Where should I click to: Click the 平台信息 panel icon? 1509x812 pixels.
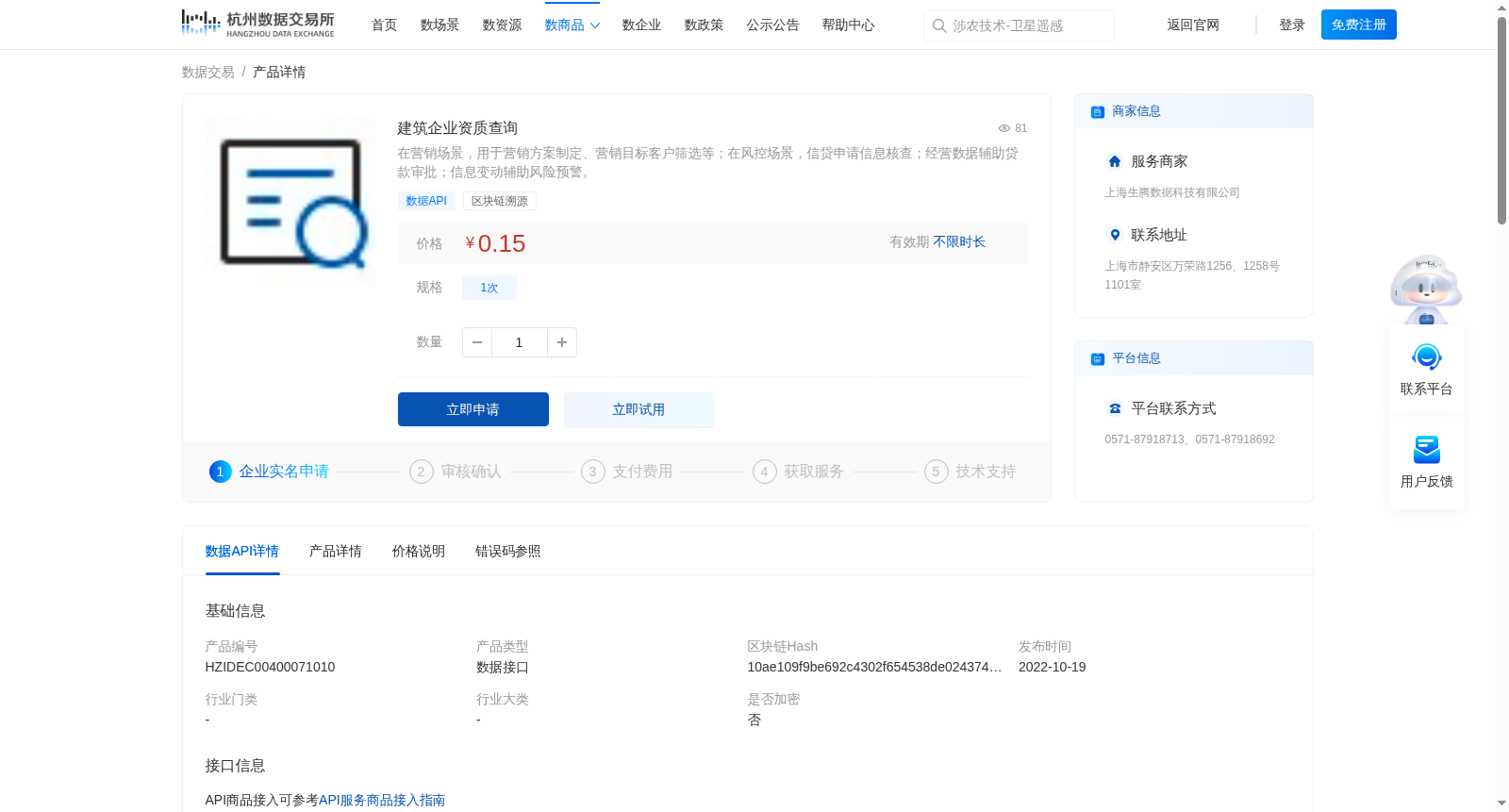(1098, 358)
